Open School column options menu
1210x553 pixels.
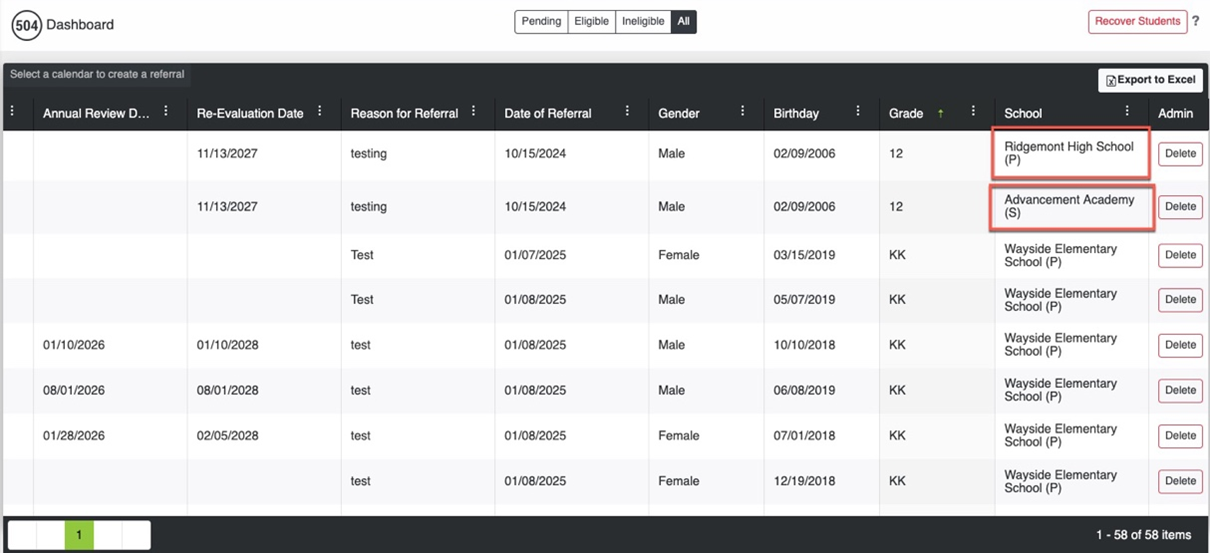tap(1127, 112)
